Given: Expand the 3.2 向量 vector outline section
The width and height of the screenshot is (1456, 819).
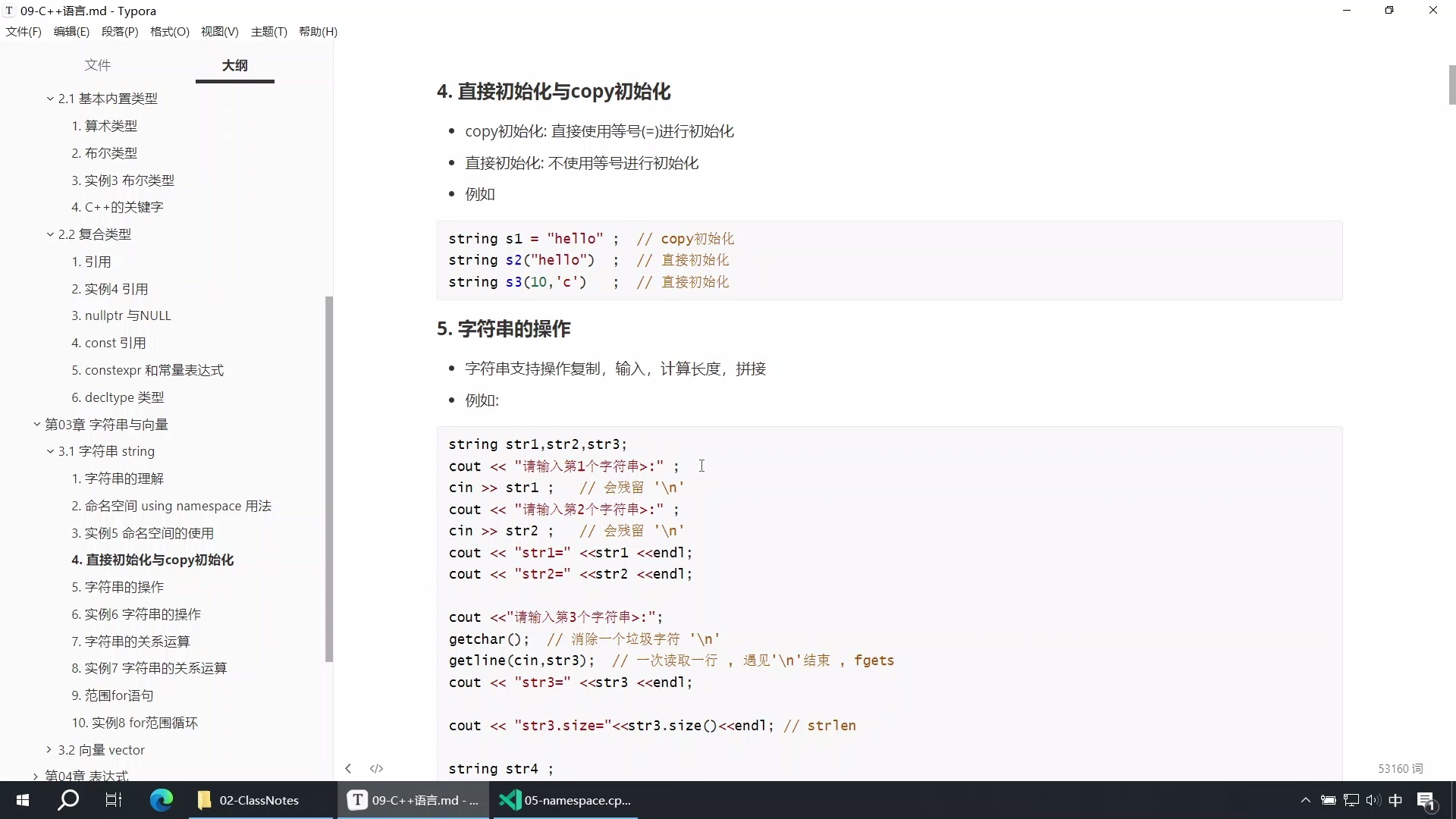Looking at the screenshot, I should 48,749.
